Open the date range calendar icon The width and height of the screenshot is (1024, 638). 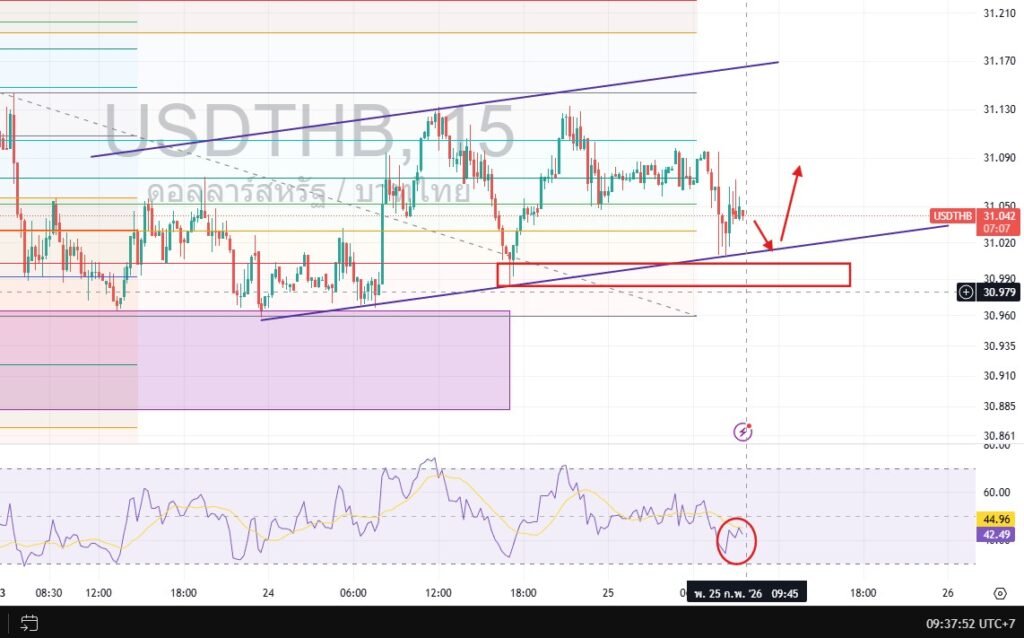click(28, 623)
